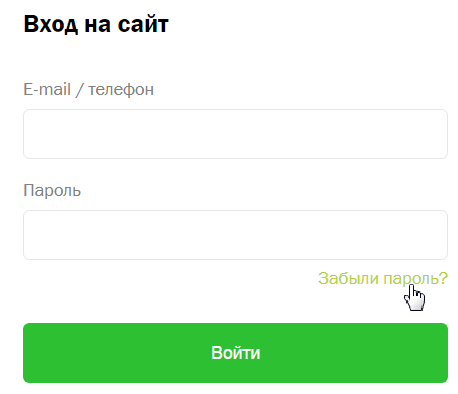Submit the login form with Войти
The height and width of the screenshot is (394, 458).
(235, 353)
